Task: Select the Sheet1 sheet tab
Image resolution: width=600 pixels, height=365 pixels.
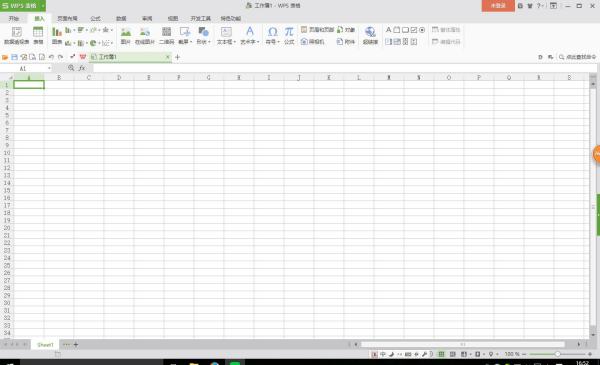Action: (45, 345)
